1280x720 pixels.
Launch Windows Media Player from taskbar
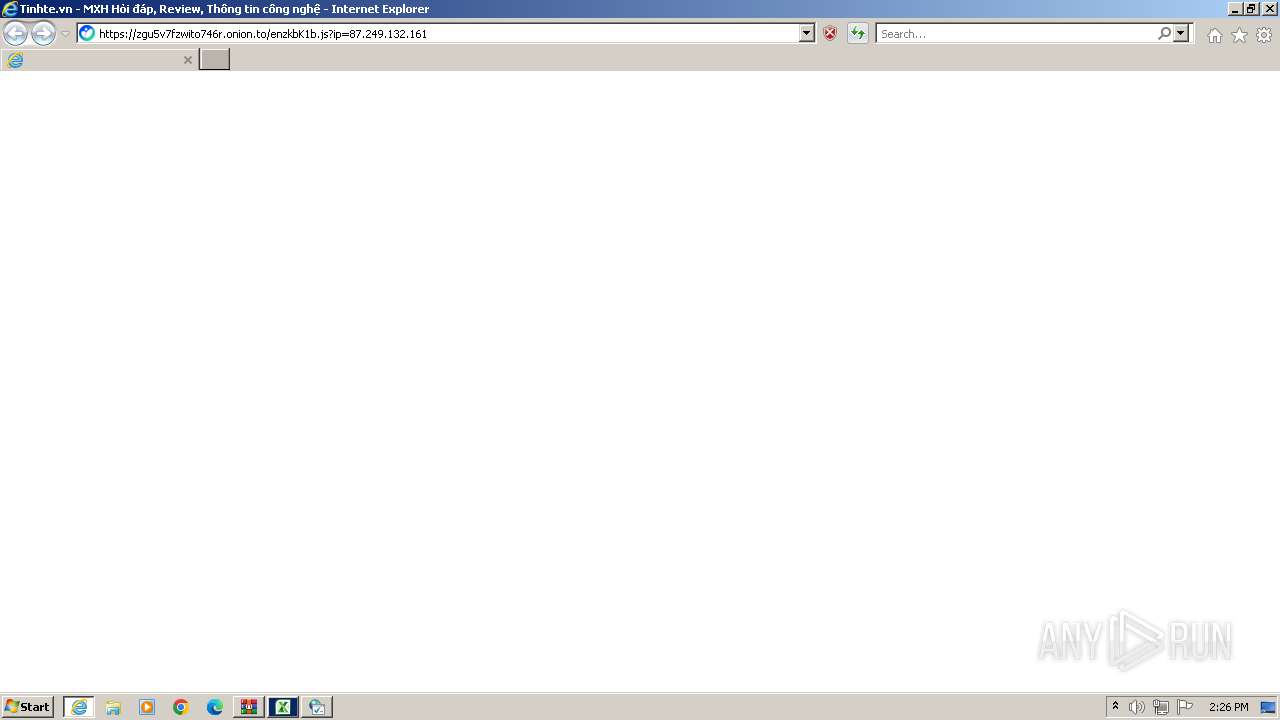(x=147, y=707)
